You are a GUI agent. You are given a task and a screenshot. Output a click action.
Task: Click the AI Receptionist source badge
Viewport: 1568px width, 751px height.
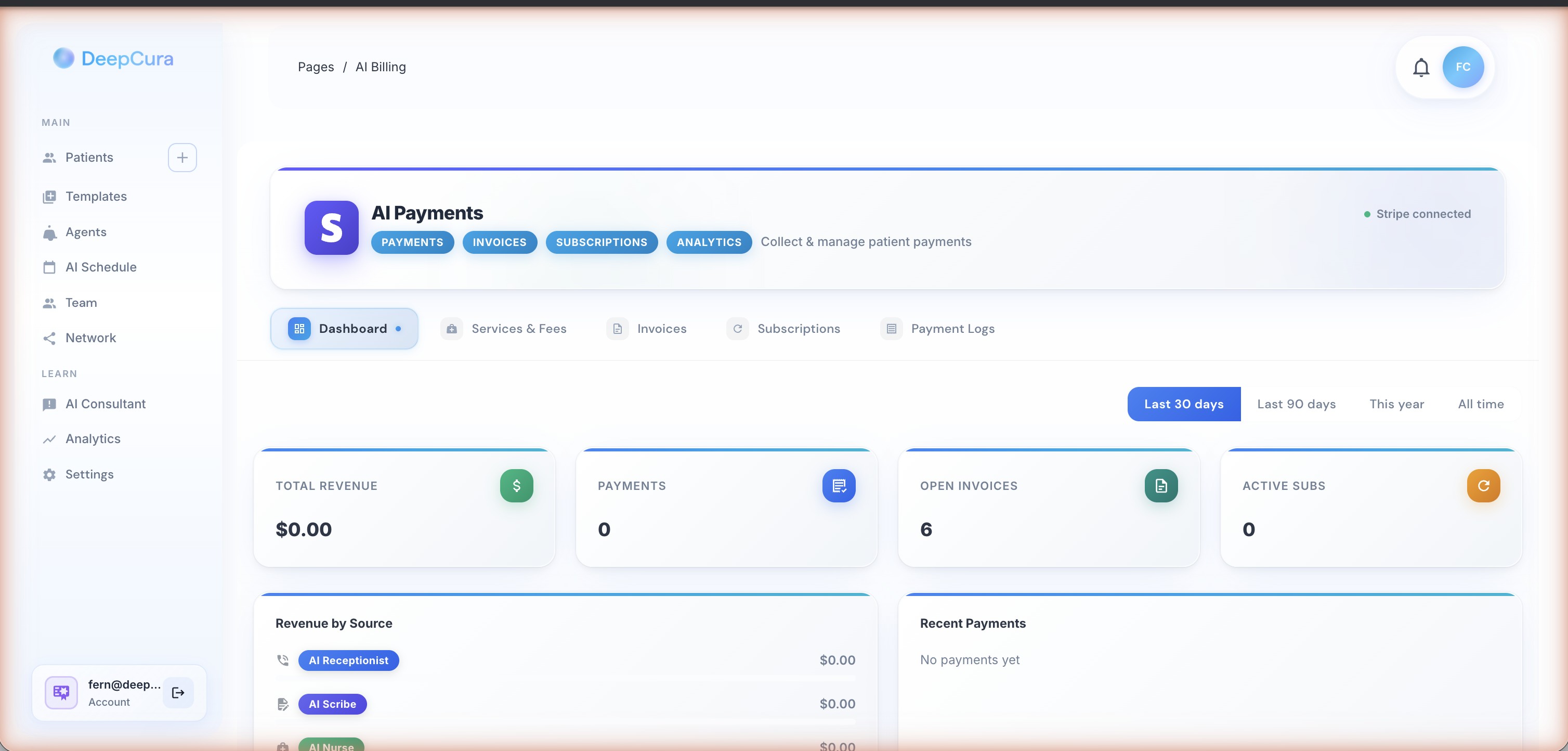point(348,661)
